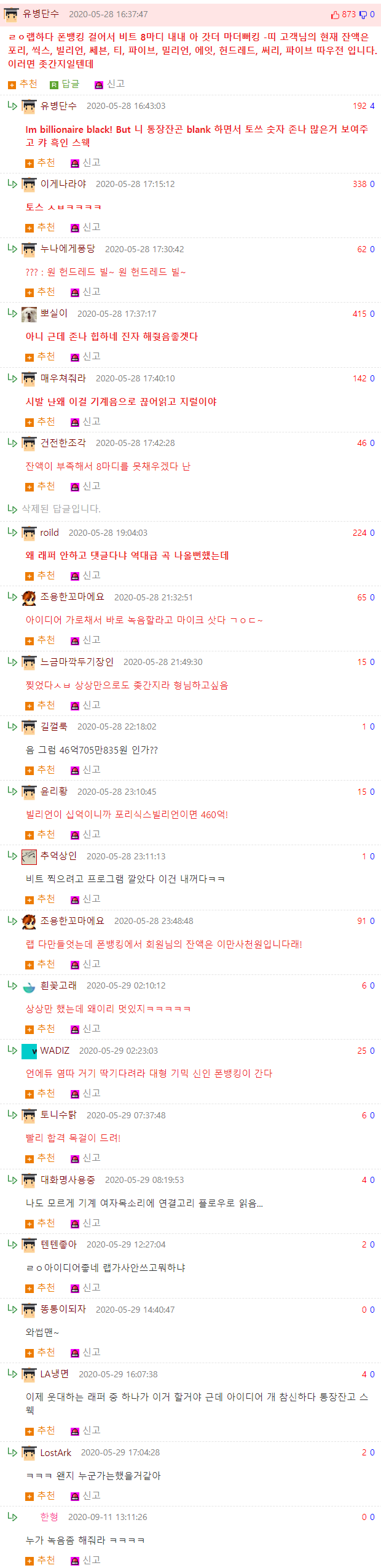Click 추천 plus icon under 이게나라야's comment

point(29,228)
